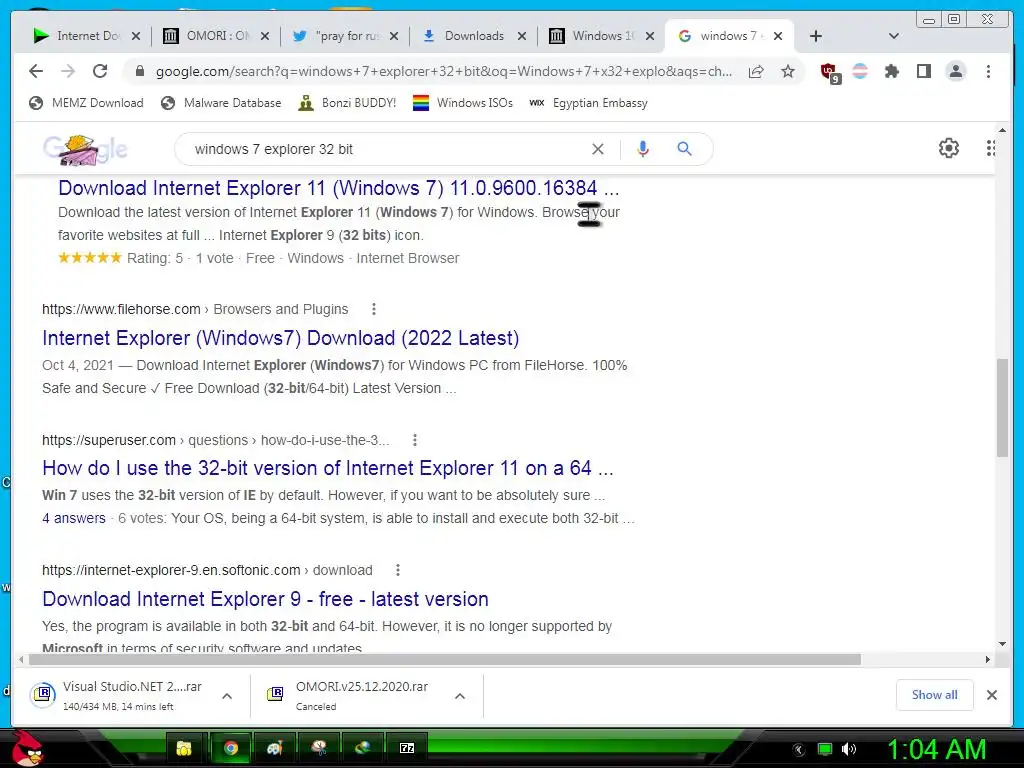Open the Extensions puzzle piece menu
The width and height of the screenshot is (1024, 768).
tap(891, 71)
